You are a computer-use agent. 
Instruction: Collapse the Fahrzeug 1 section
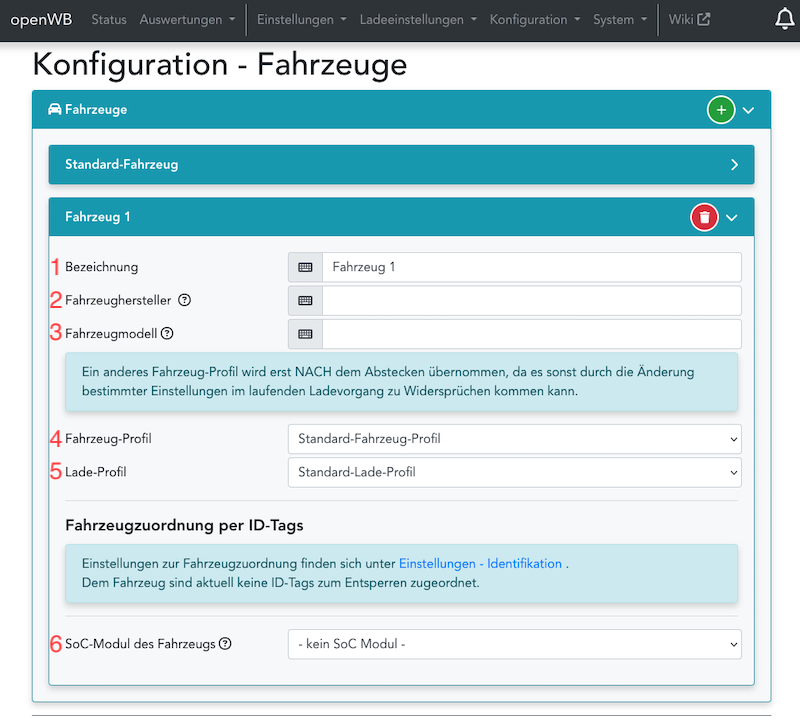pos(731,216)
